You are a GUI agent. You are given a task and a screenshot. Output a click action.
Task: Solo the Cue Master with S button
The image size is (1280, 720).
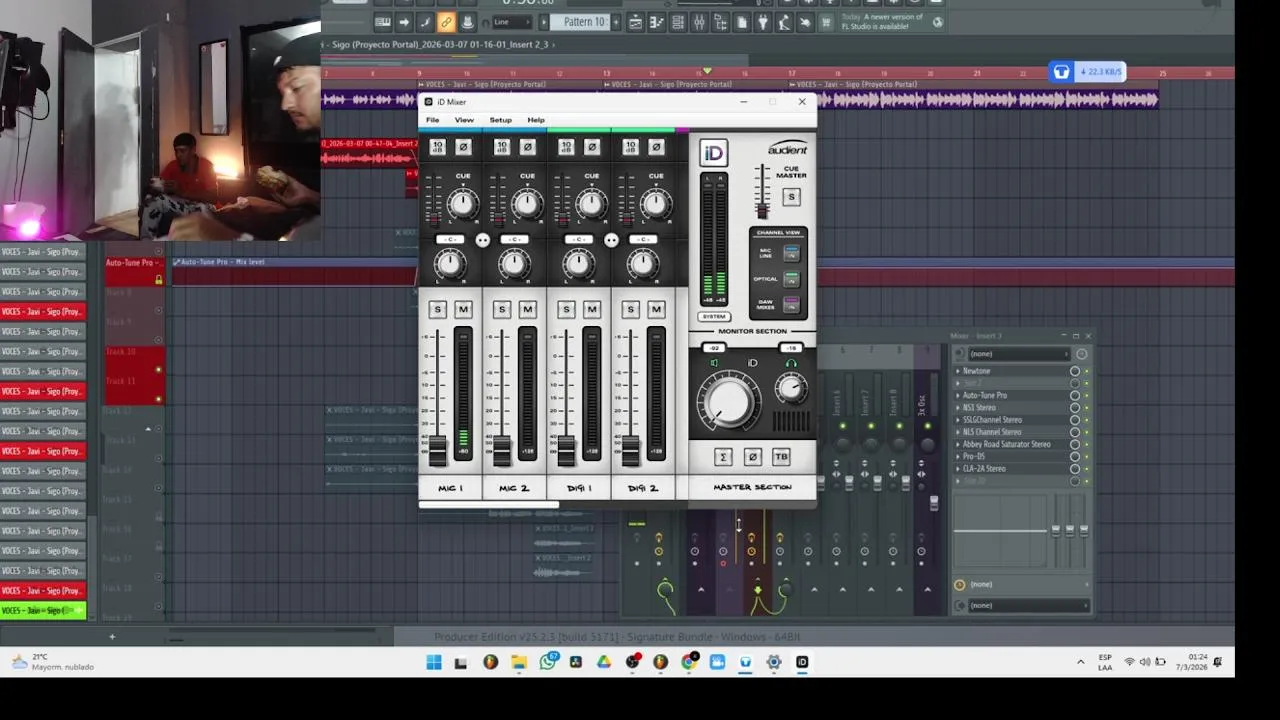pyautogui.click(x=791, y=197)
